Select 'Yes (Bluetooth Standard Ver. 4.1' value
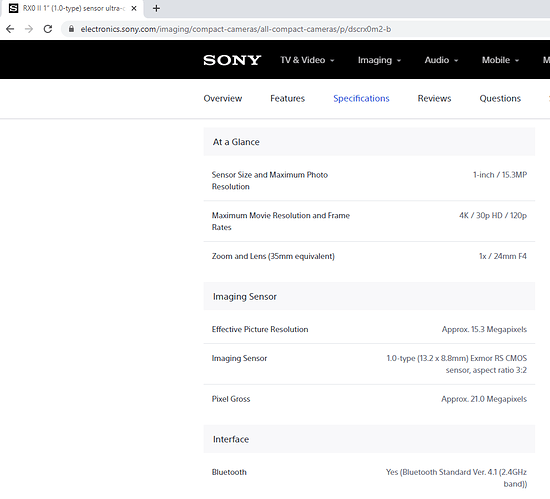 pyautogui.click(x=442, y=472)
